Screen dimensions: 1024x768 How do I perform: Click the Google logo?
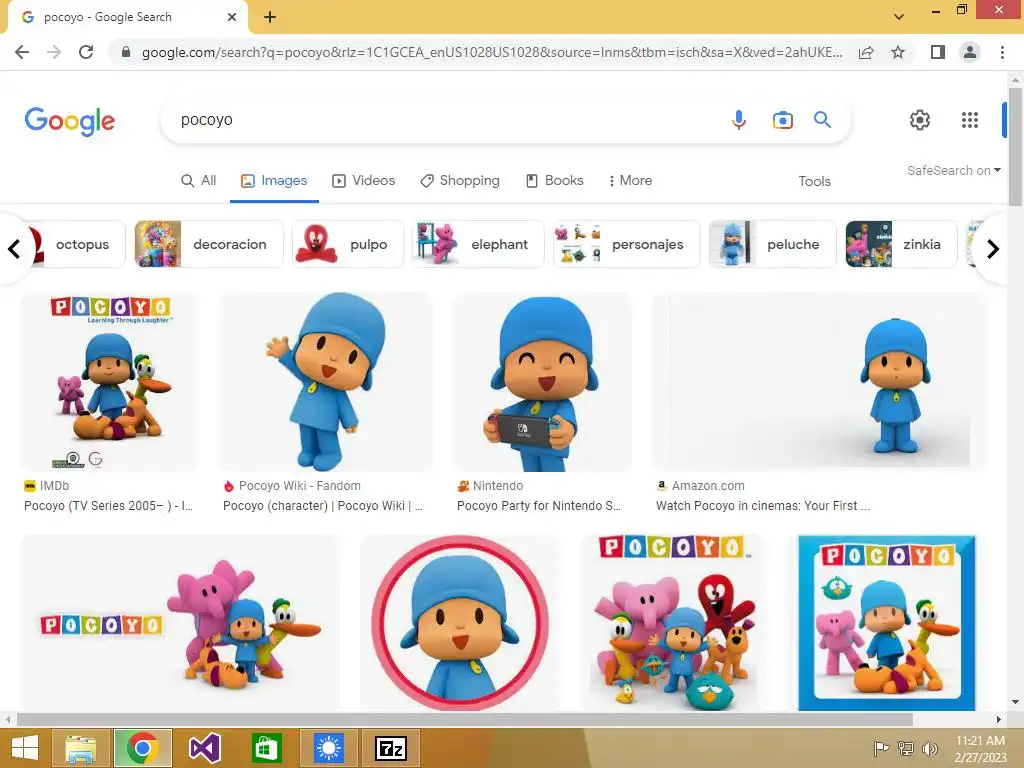coord(70,121)
